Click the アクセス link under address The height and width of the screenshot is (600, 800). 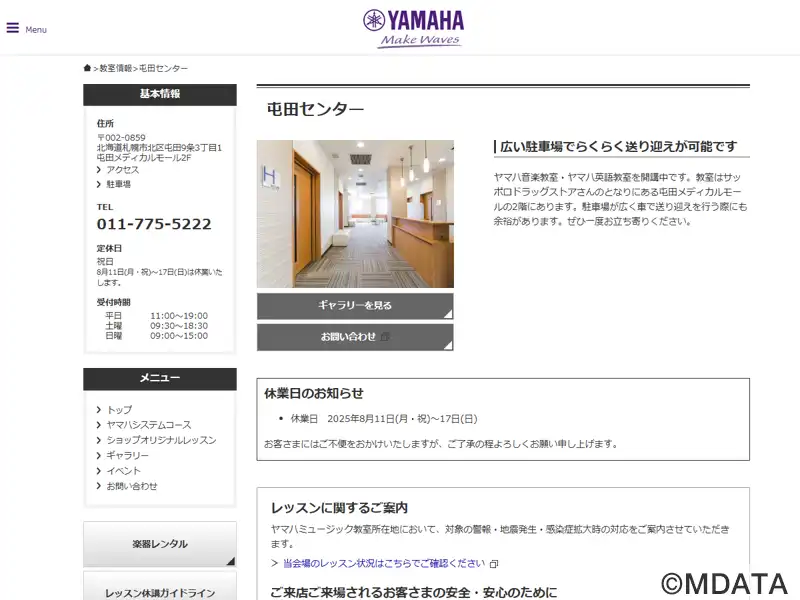coord(122,169)
